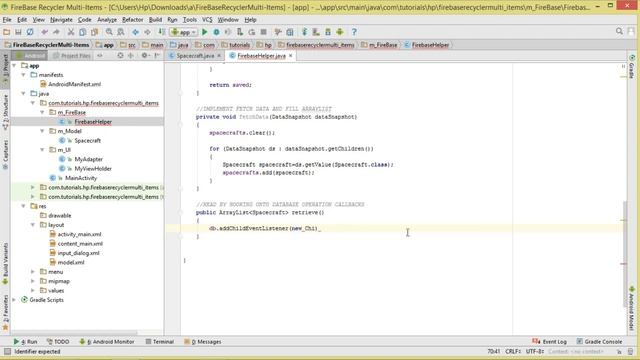Expand the menu folder
The height and width of the screenshot is (360, 640).
pos(33,272)
